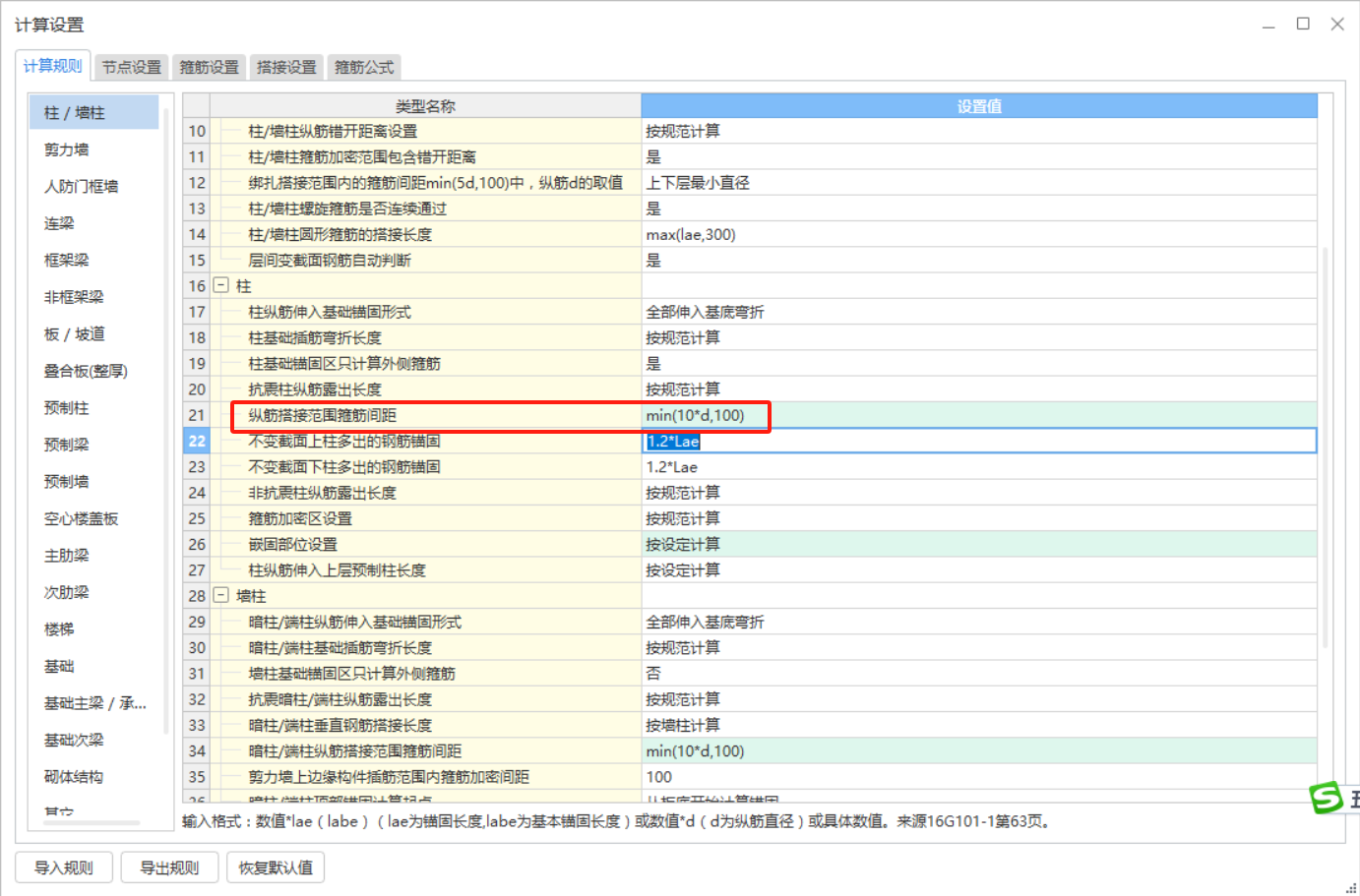Click the 恢复默认值 button

tap(276, 867)
